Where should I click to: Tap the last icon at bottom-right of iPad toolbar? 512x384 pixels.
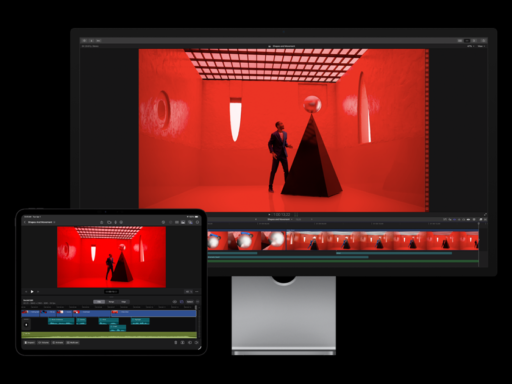pyautogui.click(x=196, y=343)
